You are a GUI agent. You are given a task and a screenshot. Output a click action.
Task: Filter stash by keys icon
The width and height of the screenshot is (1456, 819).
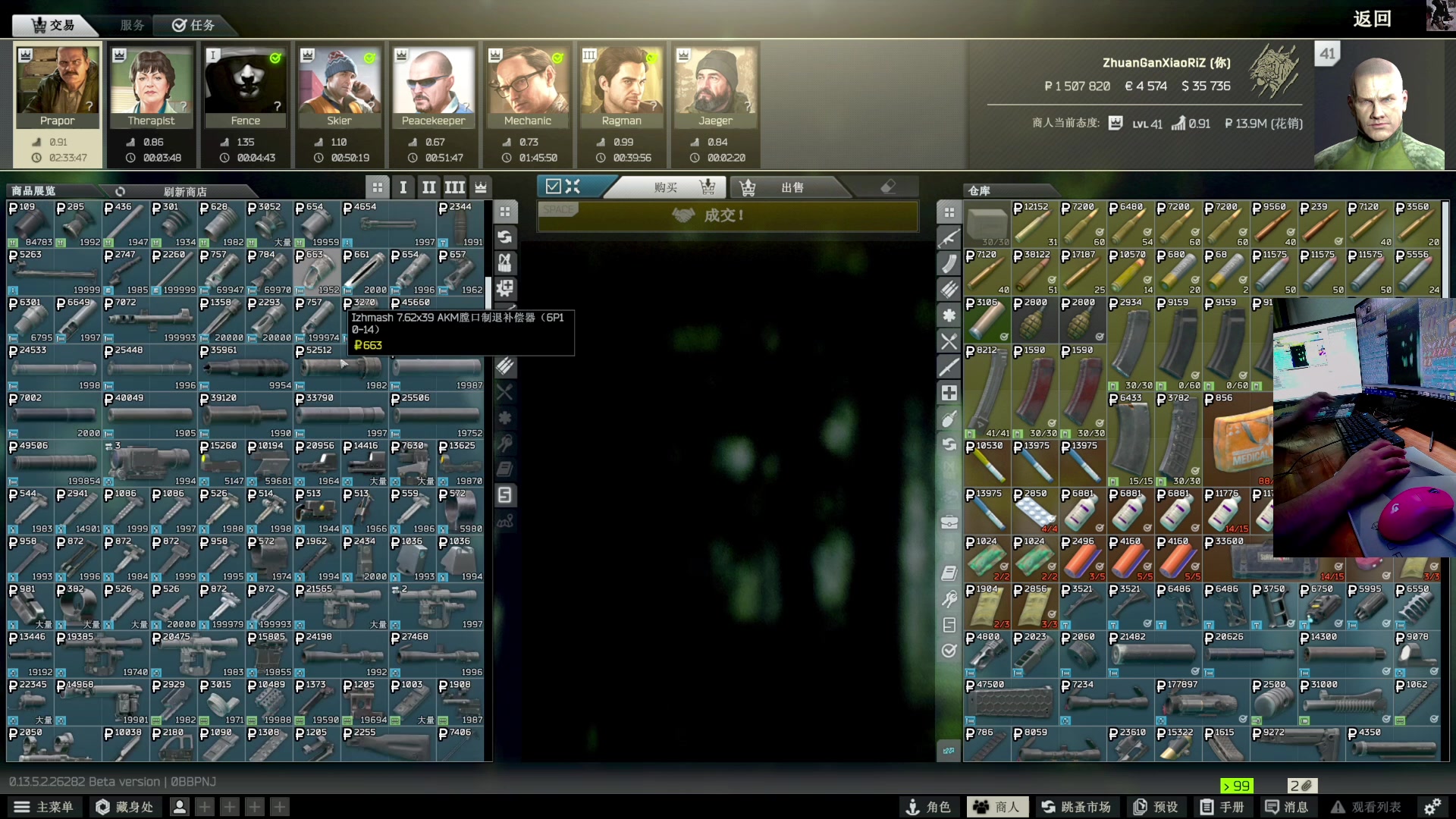[949, 599]
